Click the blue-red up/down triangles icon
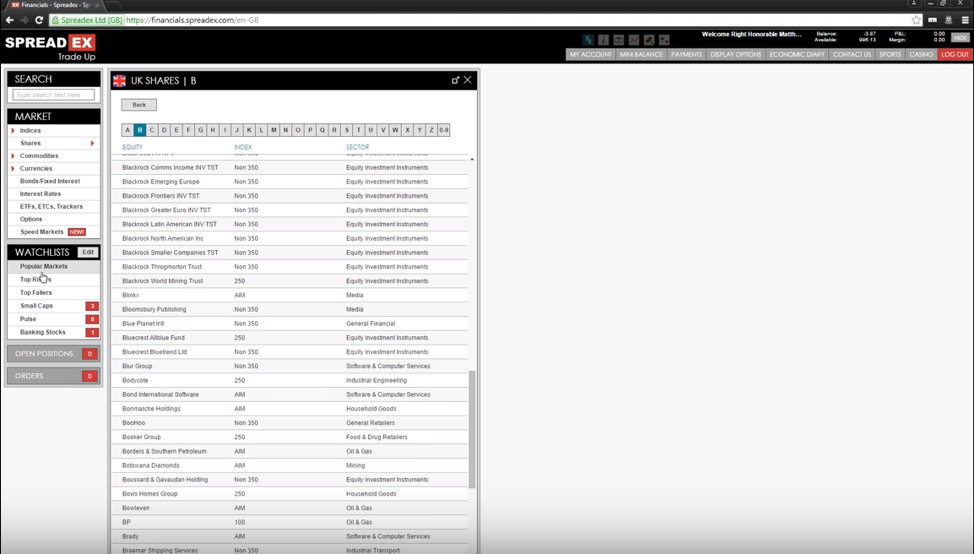 tap(664, 40)
